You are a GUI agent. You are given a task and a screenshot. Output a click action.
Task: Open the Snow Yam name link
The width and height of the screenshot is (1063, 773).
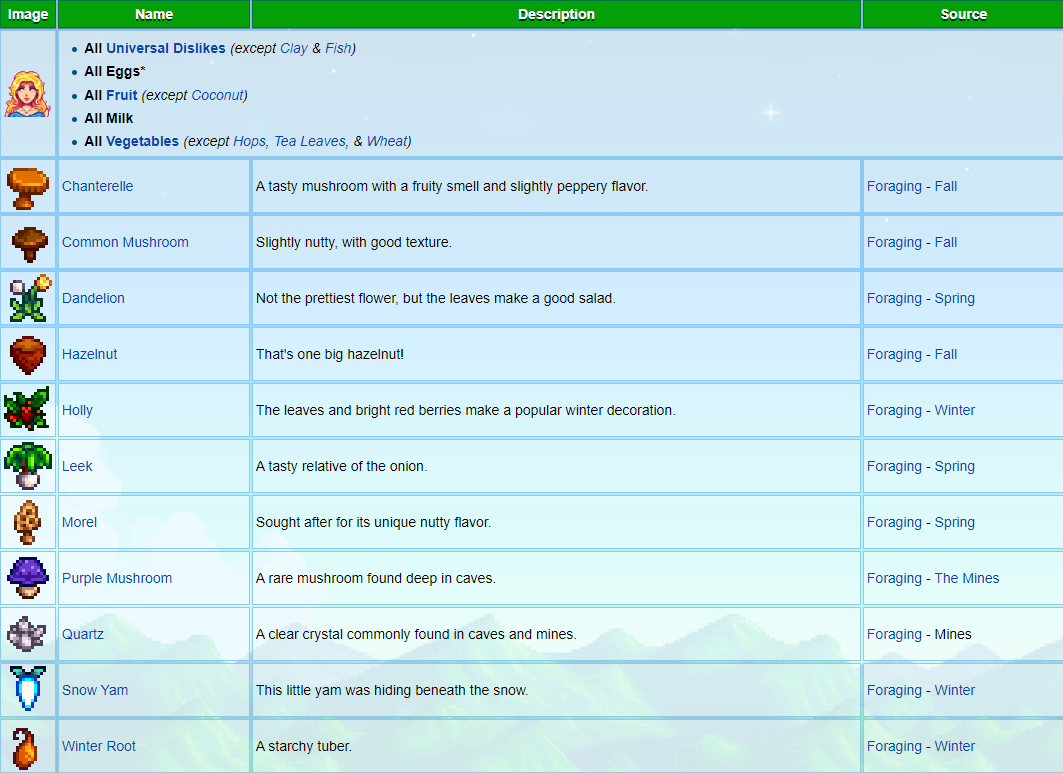[95, 690]
